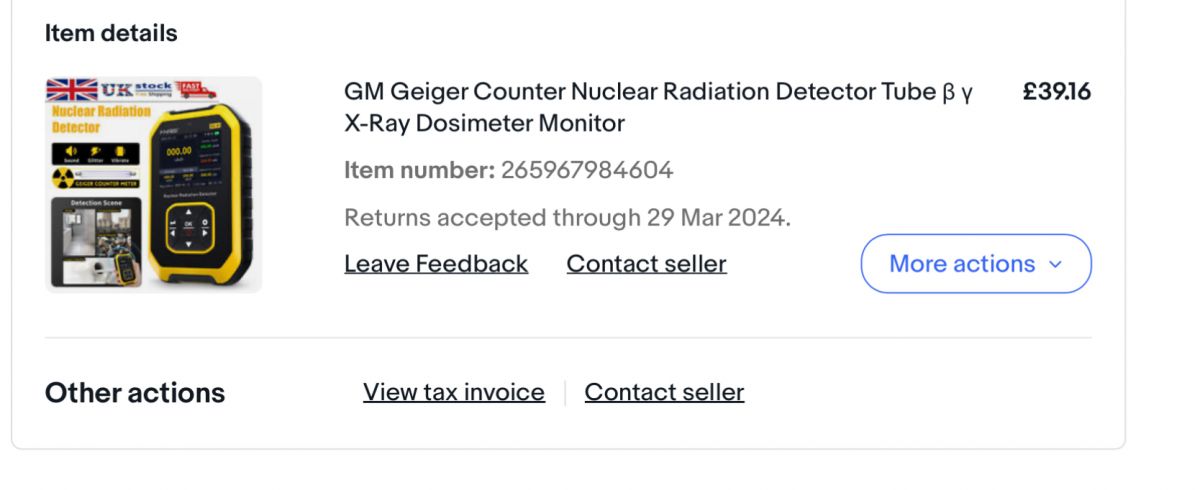Open the Geiger counter product thumbnail

click(153, 185)
